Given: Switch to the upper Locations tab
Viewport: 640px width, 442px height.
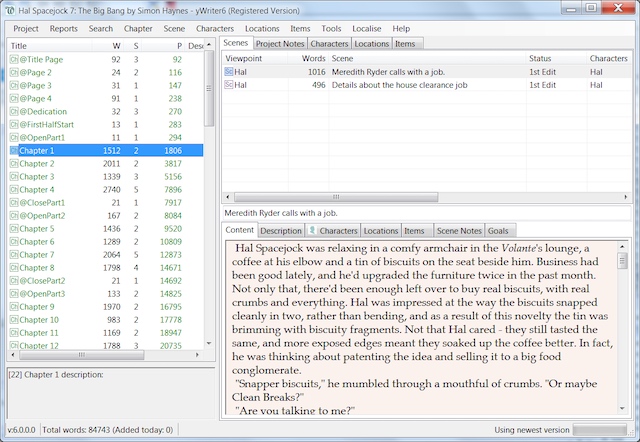Looking at the screenshot, I should (371, 44).
